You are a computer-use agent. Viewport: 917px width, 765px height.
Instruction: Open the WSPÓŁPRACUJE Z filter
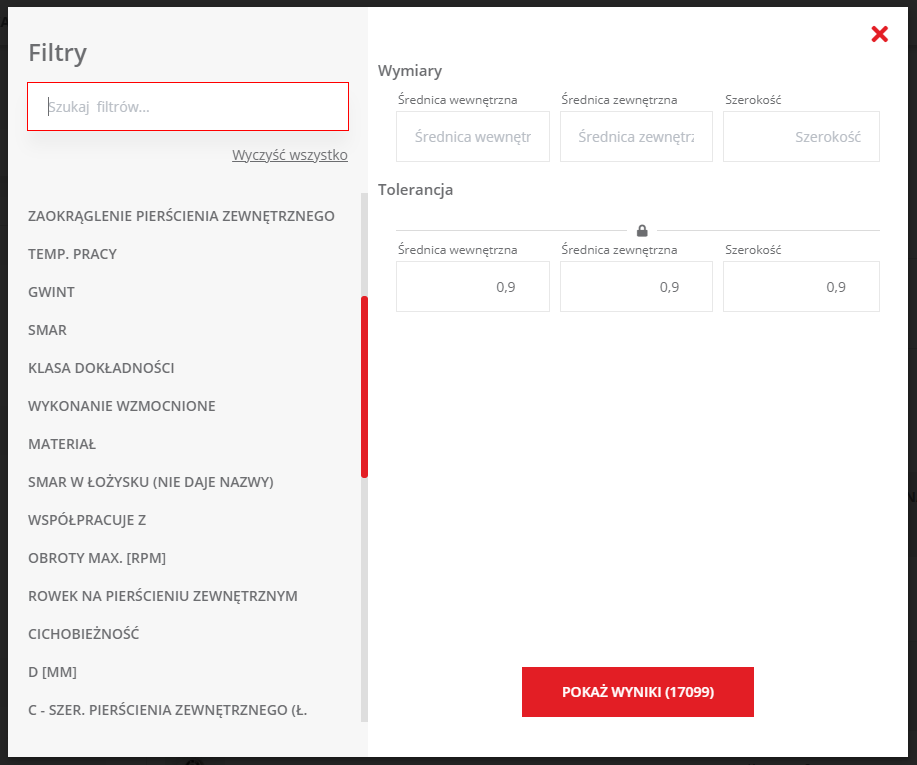[x=87, y=520]
